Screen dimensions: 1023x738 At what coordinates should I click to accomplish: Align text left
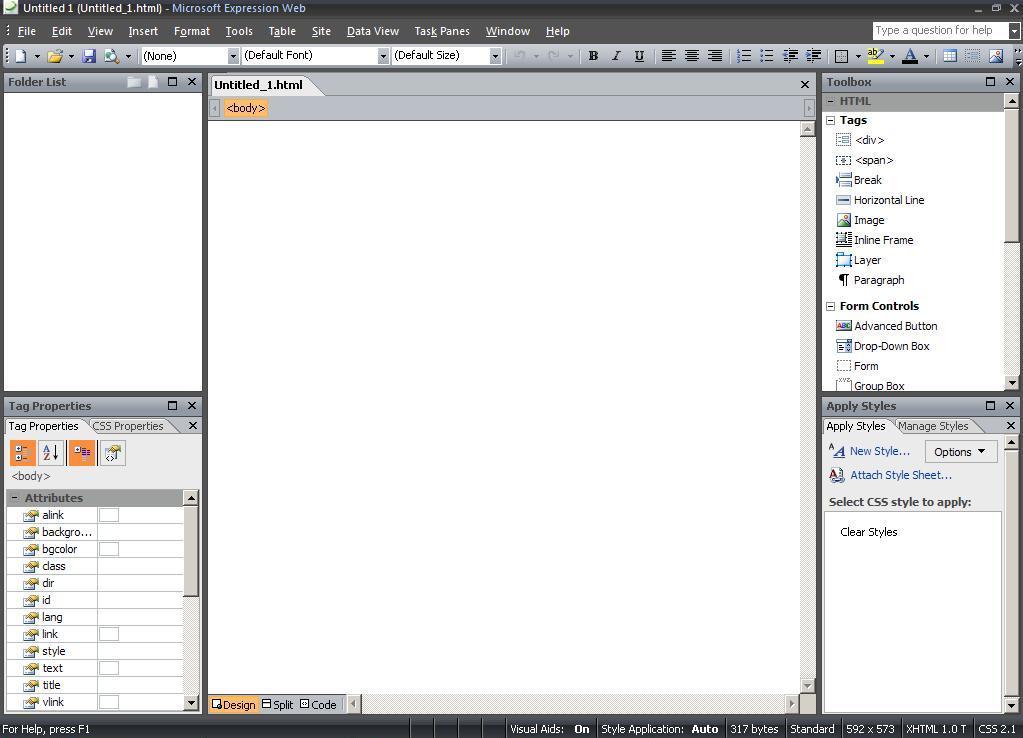tap(668, 56)
